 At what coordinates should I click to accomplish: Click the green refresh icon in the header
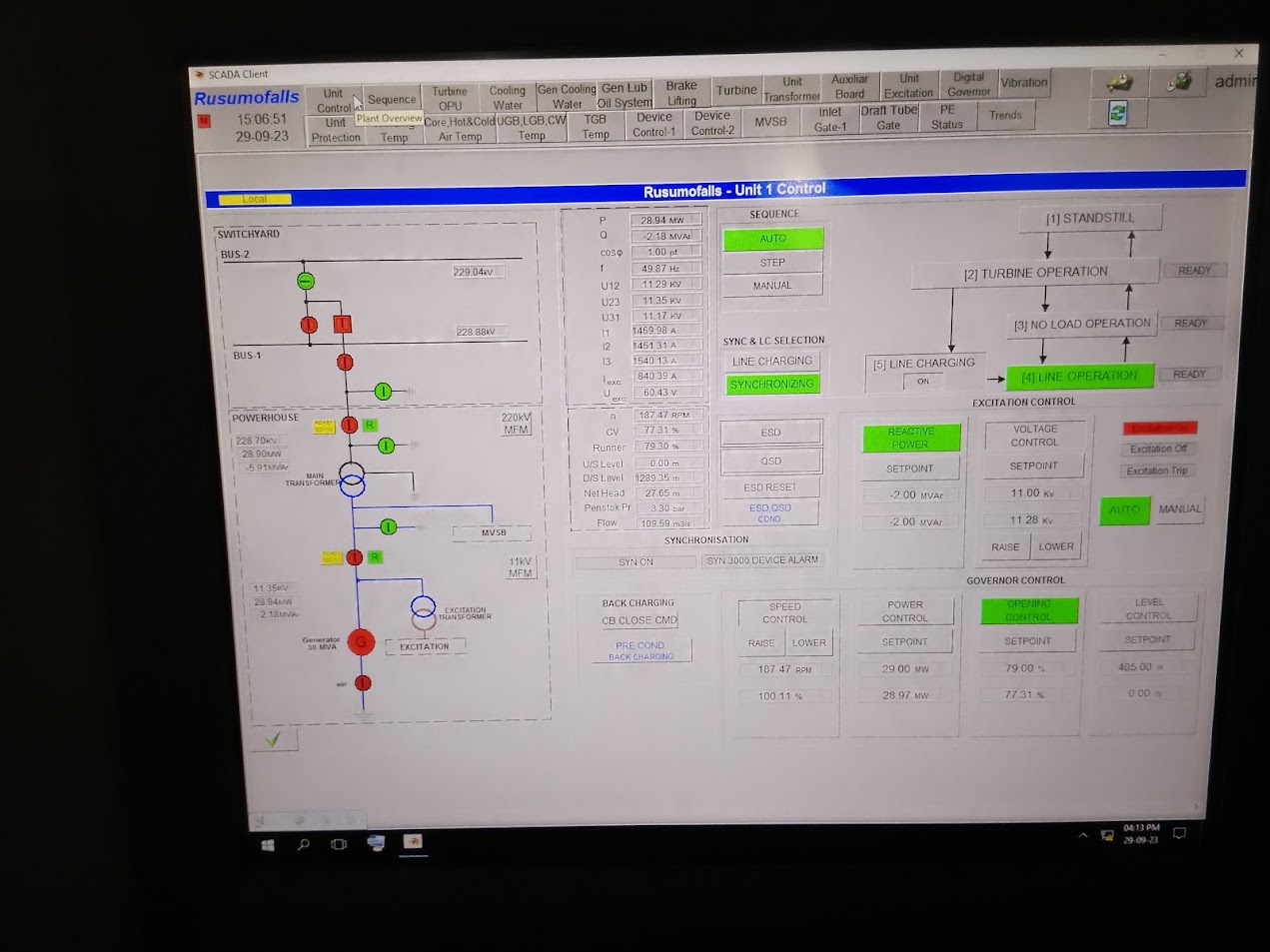click(x=1118, y=114)
